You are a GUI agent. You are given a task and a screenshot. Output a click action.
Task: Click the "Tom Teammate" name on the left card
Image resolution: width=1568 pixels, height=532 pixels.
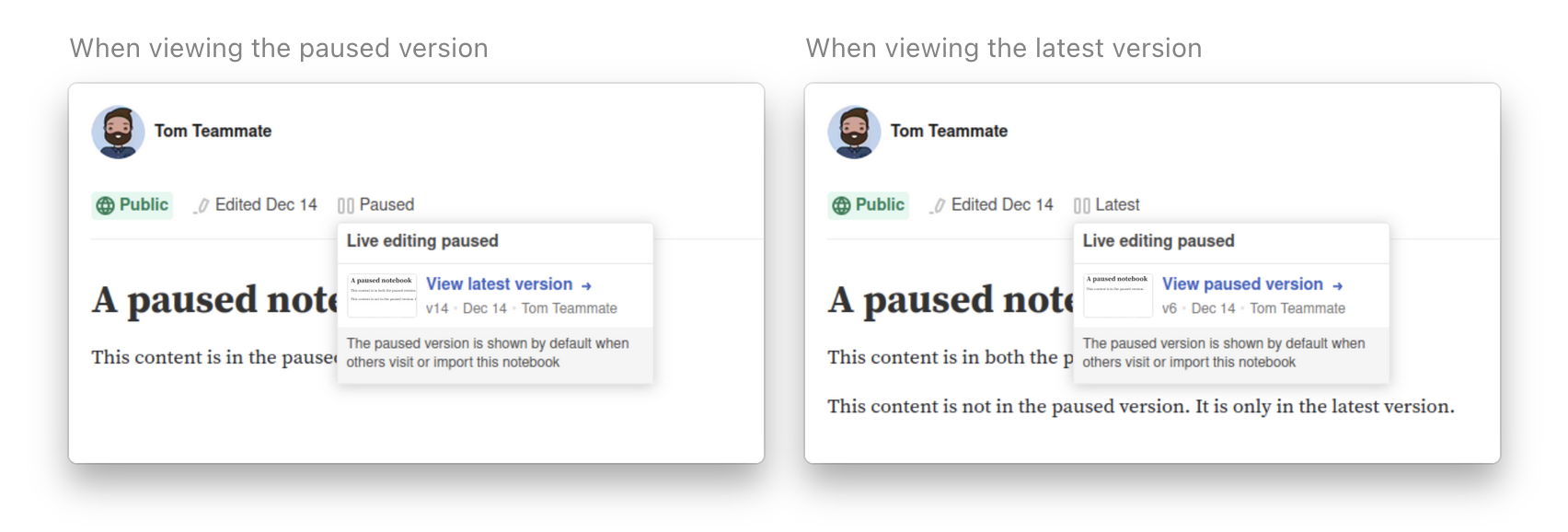(x=215, y=131)
